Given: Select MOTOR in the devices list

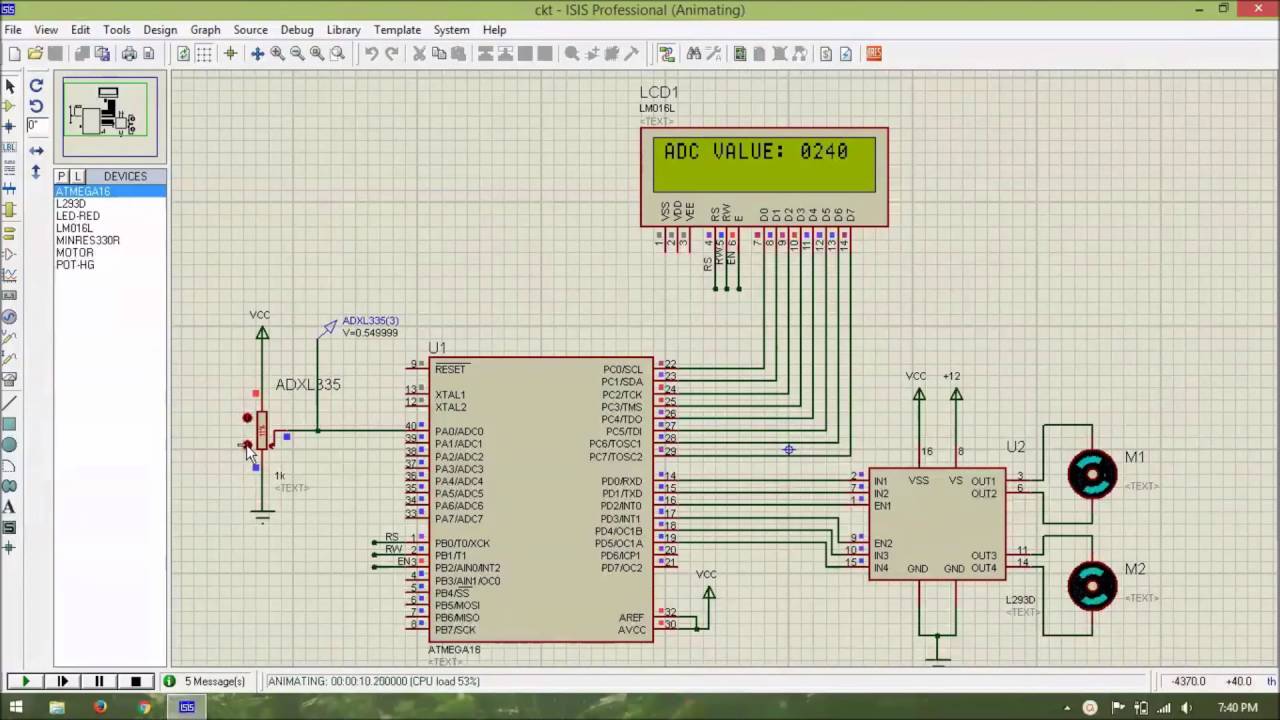Looking at the screenshot, I should (75, 253).
